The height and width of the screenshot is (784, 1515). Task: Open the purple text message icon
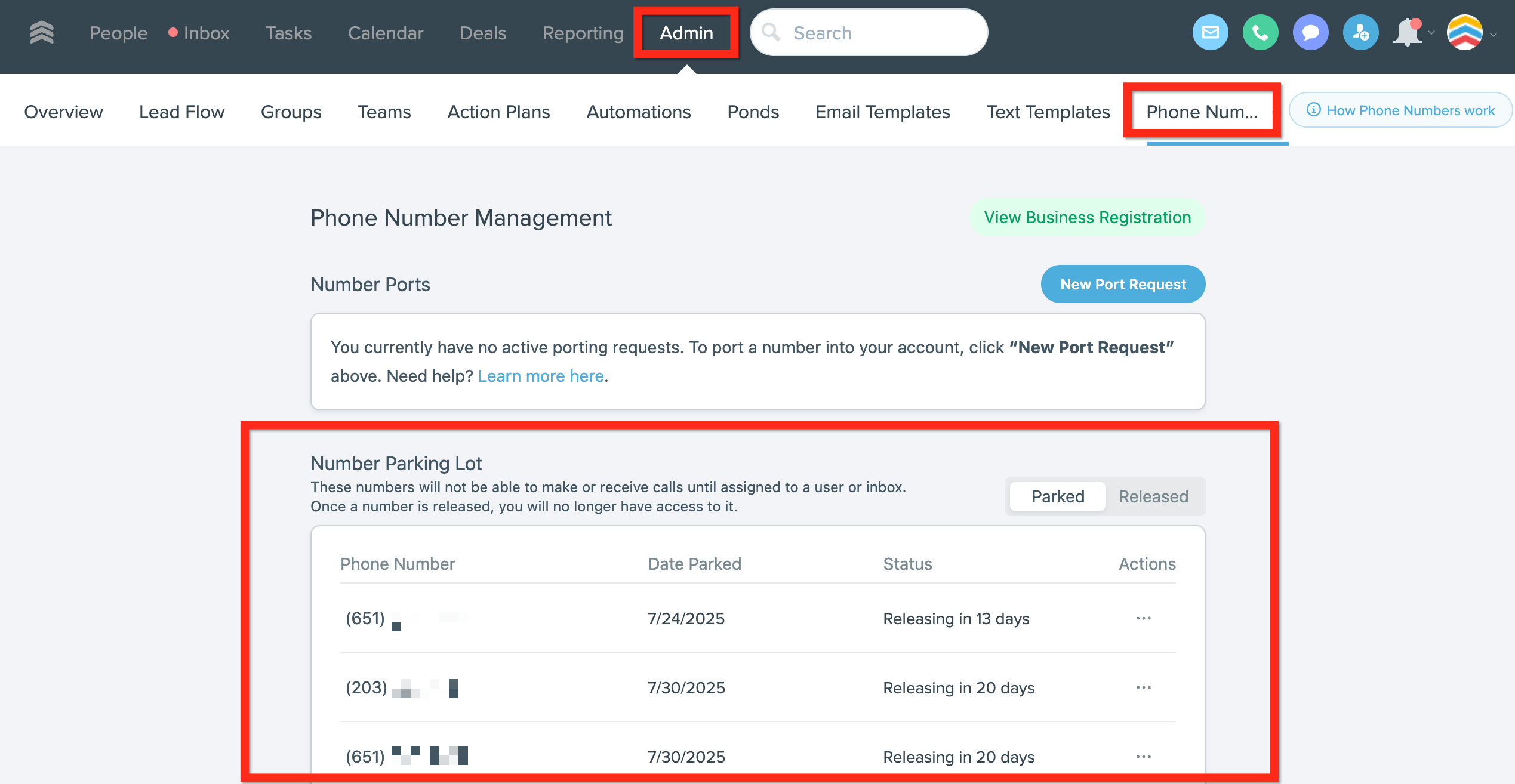(1310, 33)
